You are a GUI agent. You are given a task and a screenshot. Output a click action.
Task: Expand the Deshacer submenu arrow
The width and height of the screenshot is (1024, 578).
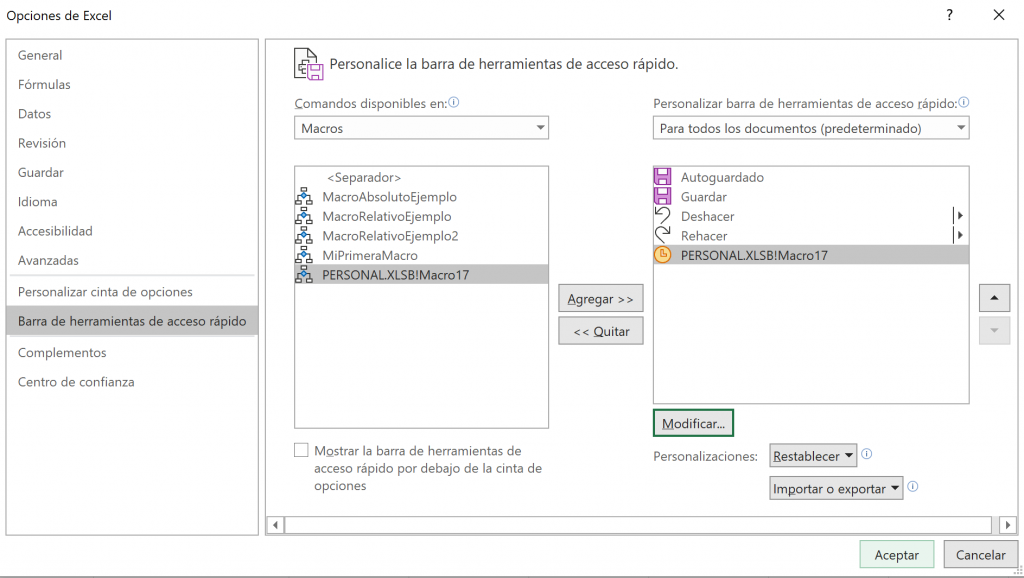point(959,216)
